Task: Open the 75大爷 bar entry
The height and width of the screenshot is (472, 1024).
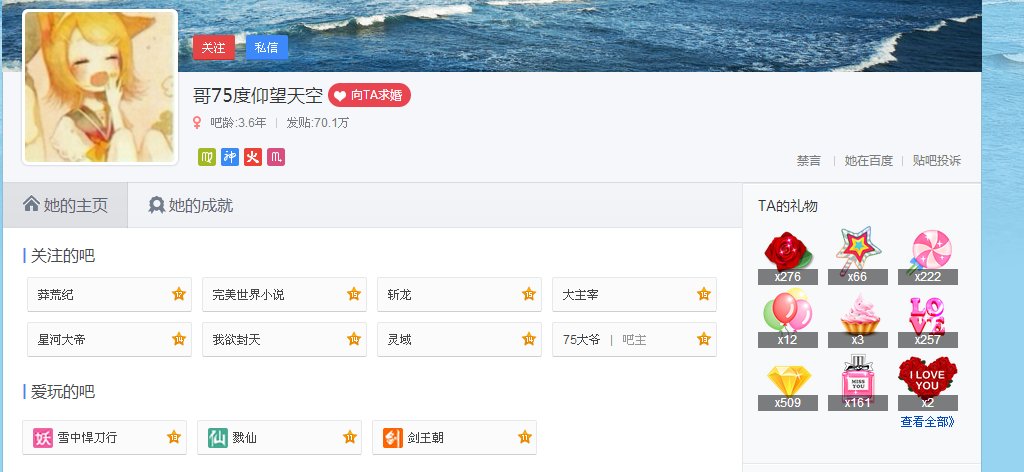Action: 634,339
